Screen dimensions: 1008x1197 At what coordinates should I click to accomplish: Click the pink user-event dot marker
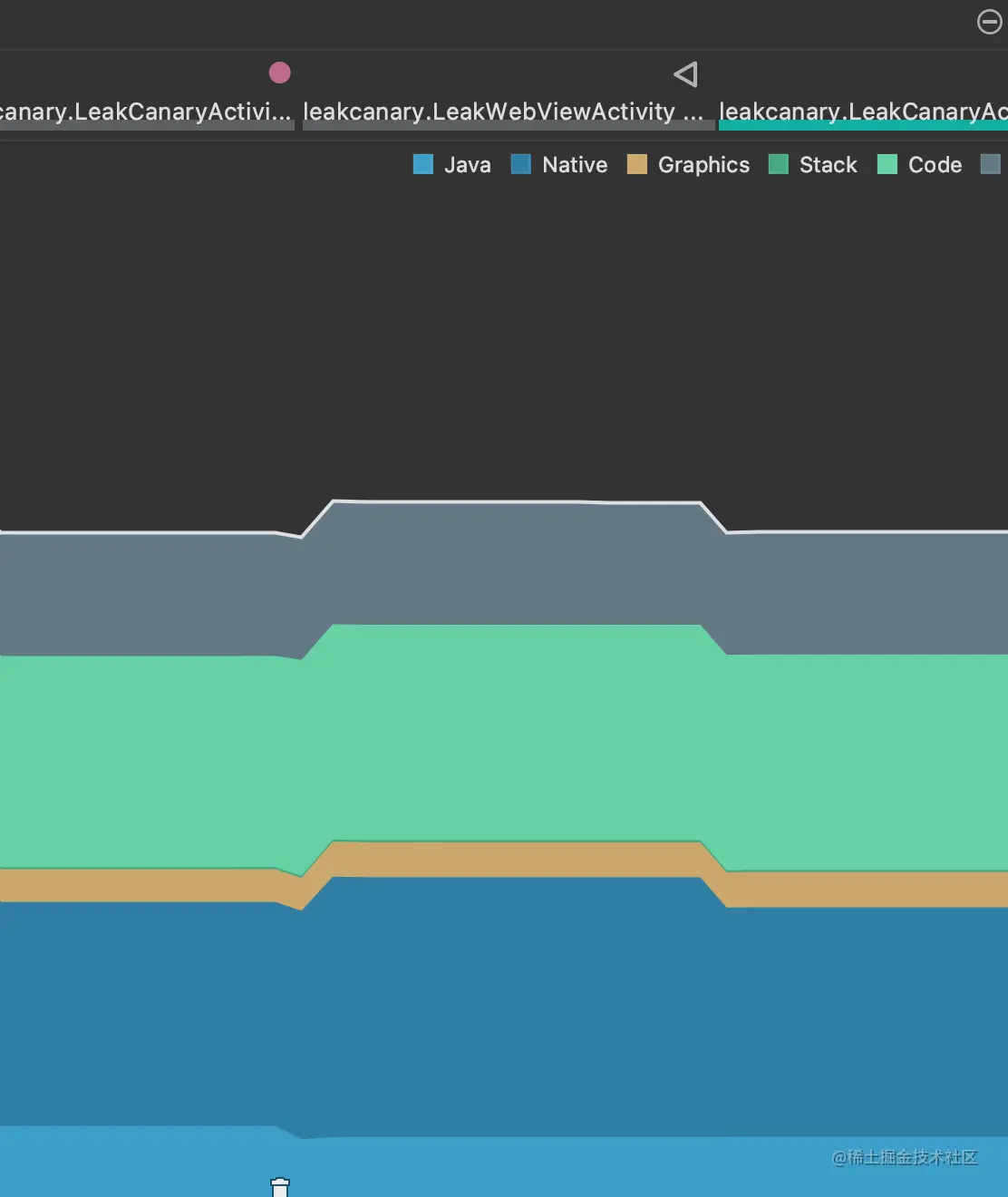pos(280,73)
